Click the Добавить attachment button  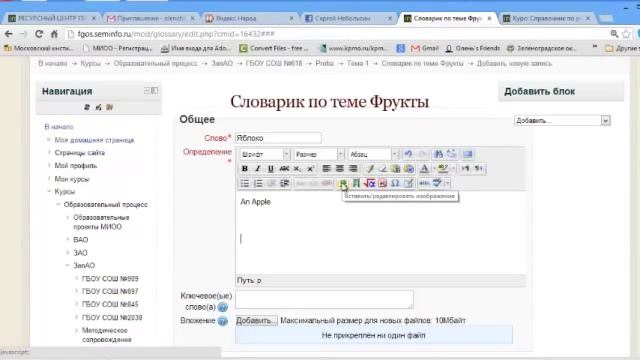click(256, 320)
